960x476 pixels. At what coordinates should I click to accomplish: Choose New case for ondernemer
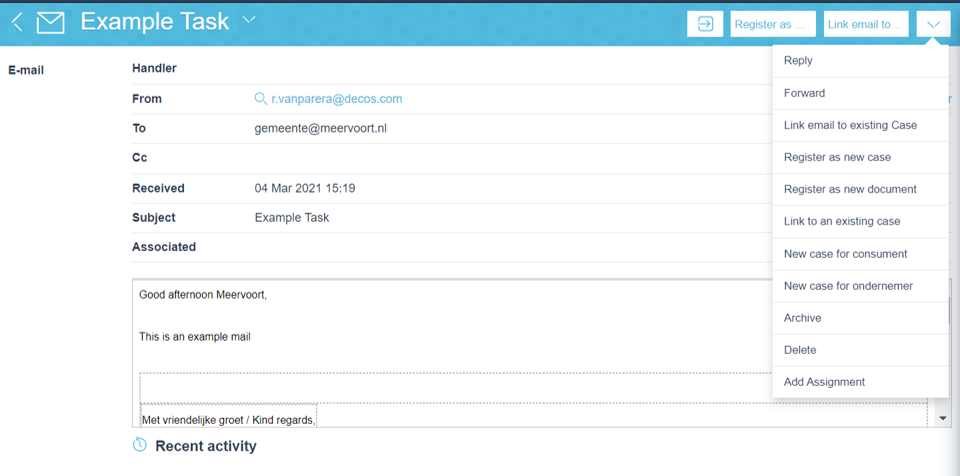848,286
